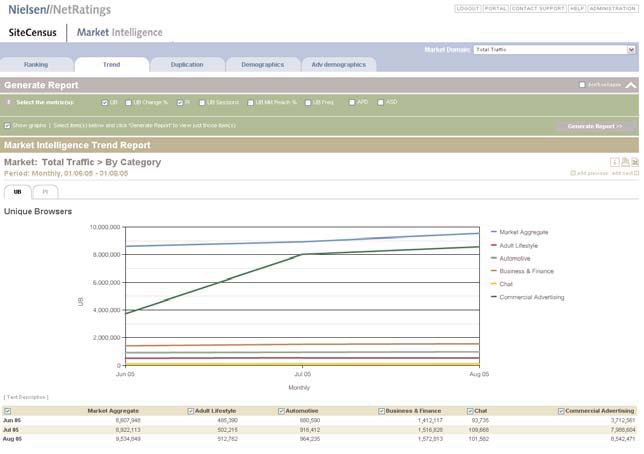Click the radio icon beside 'Select the metric(s)'
Viewport: 644px width, 454px height.
[x=9, y=102]
